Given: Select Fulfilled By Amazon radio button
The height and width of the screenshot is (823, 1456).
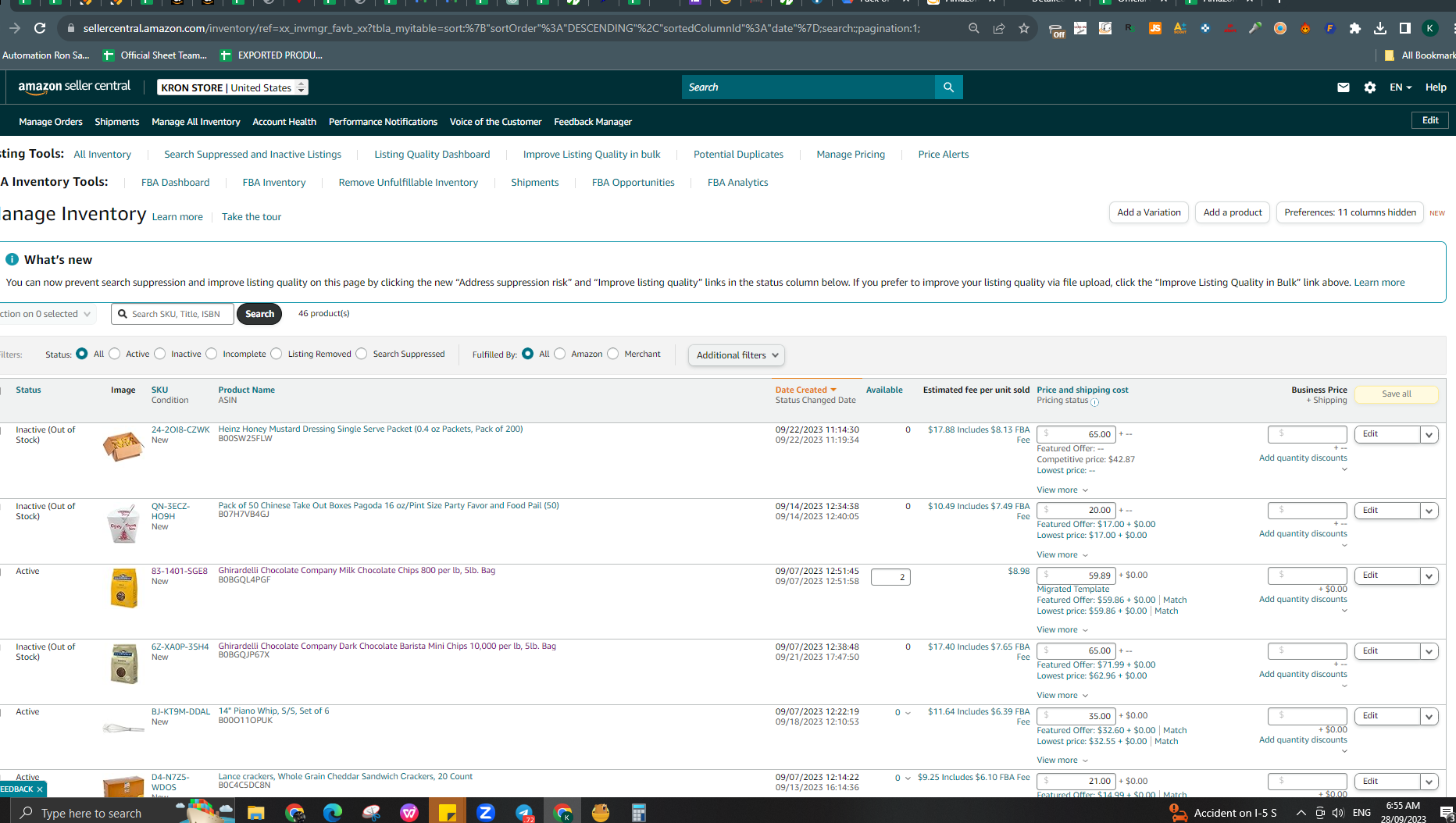Looking at the screenshot, I should (x=560, y=354).
